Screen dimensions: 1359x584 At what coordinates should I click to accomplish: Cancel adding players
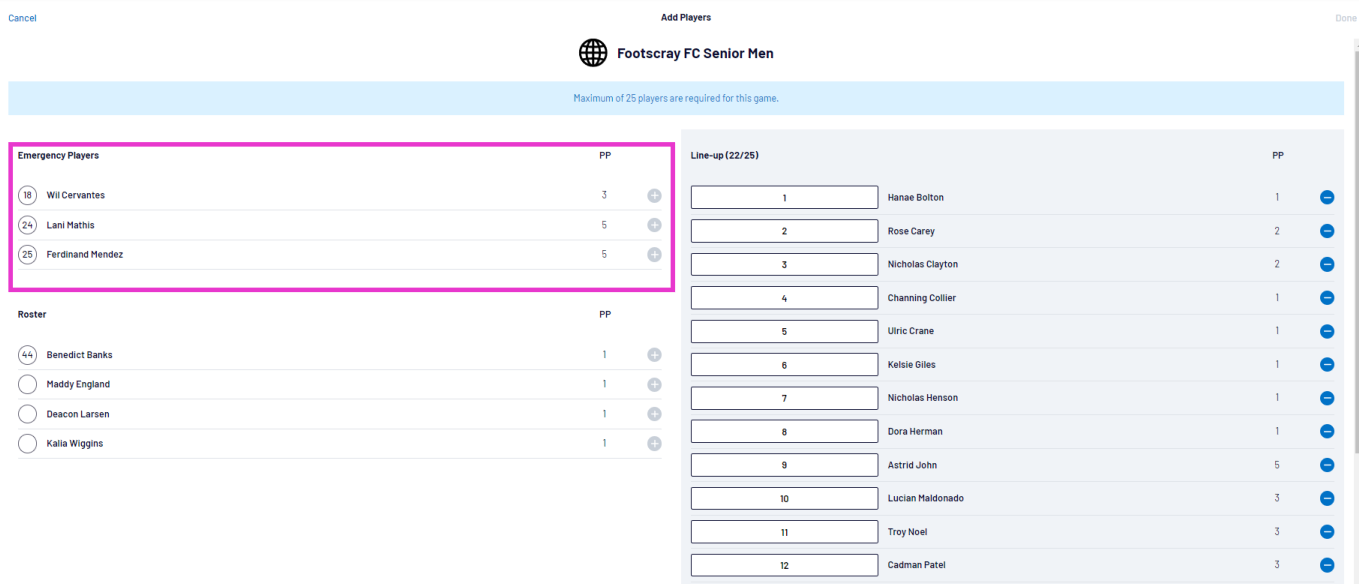(x=22, y=18)
